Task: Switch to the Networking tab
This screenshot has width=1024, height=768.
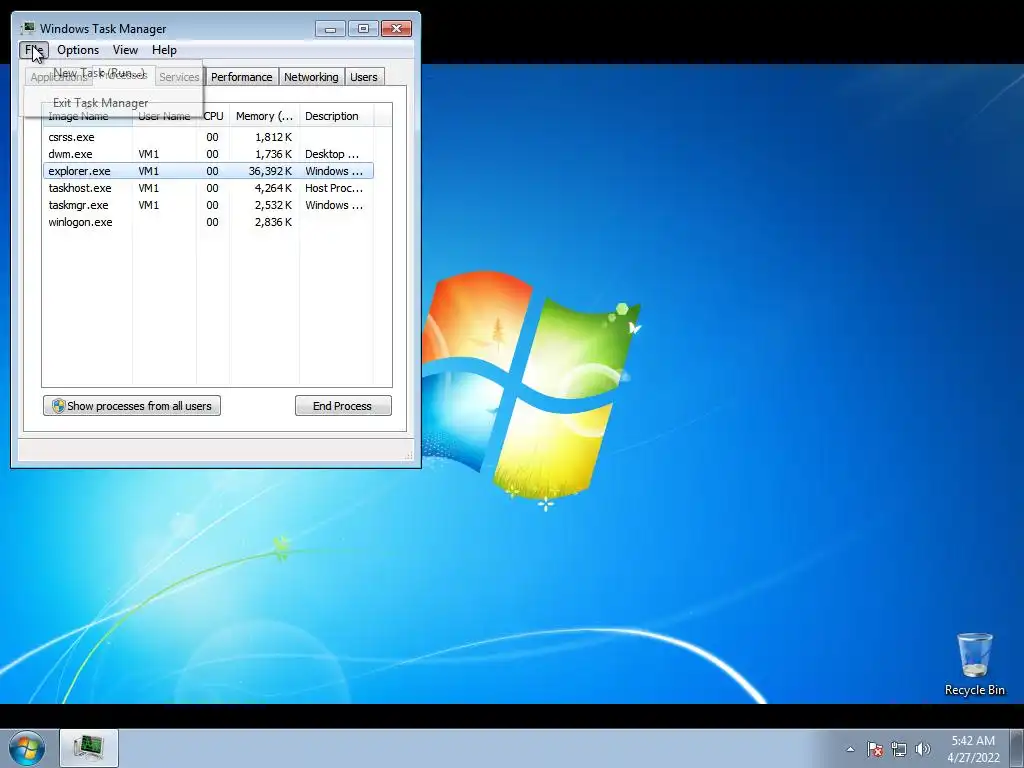Action: pos(311,77)
